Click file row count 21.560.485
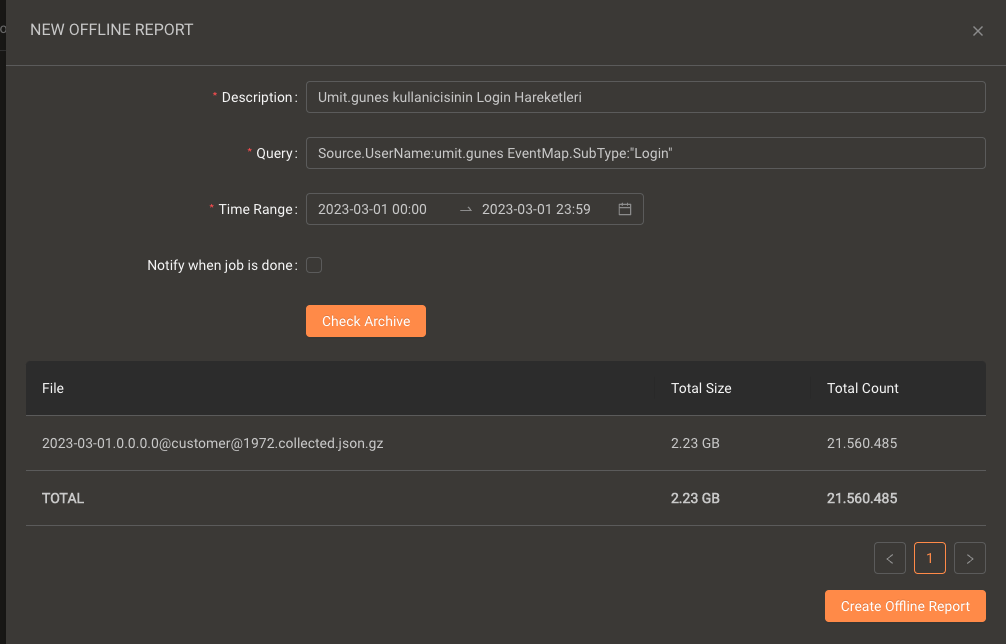The height and width of the screenshot is (644, 1006). 862,443
